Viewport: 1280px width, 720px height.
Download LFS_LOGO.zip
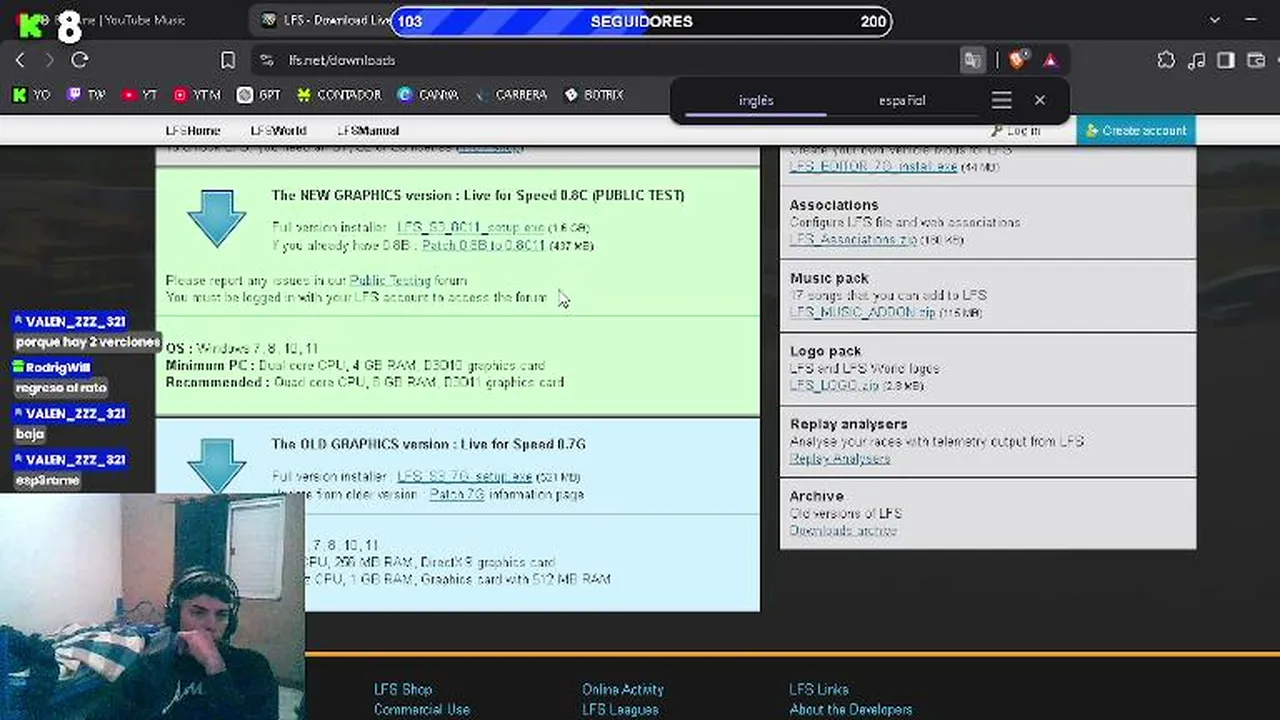[x=835, y=385]
